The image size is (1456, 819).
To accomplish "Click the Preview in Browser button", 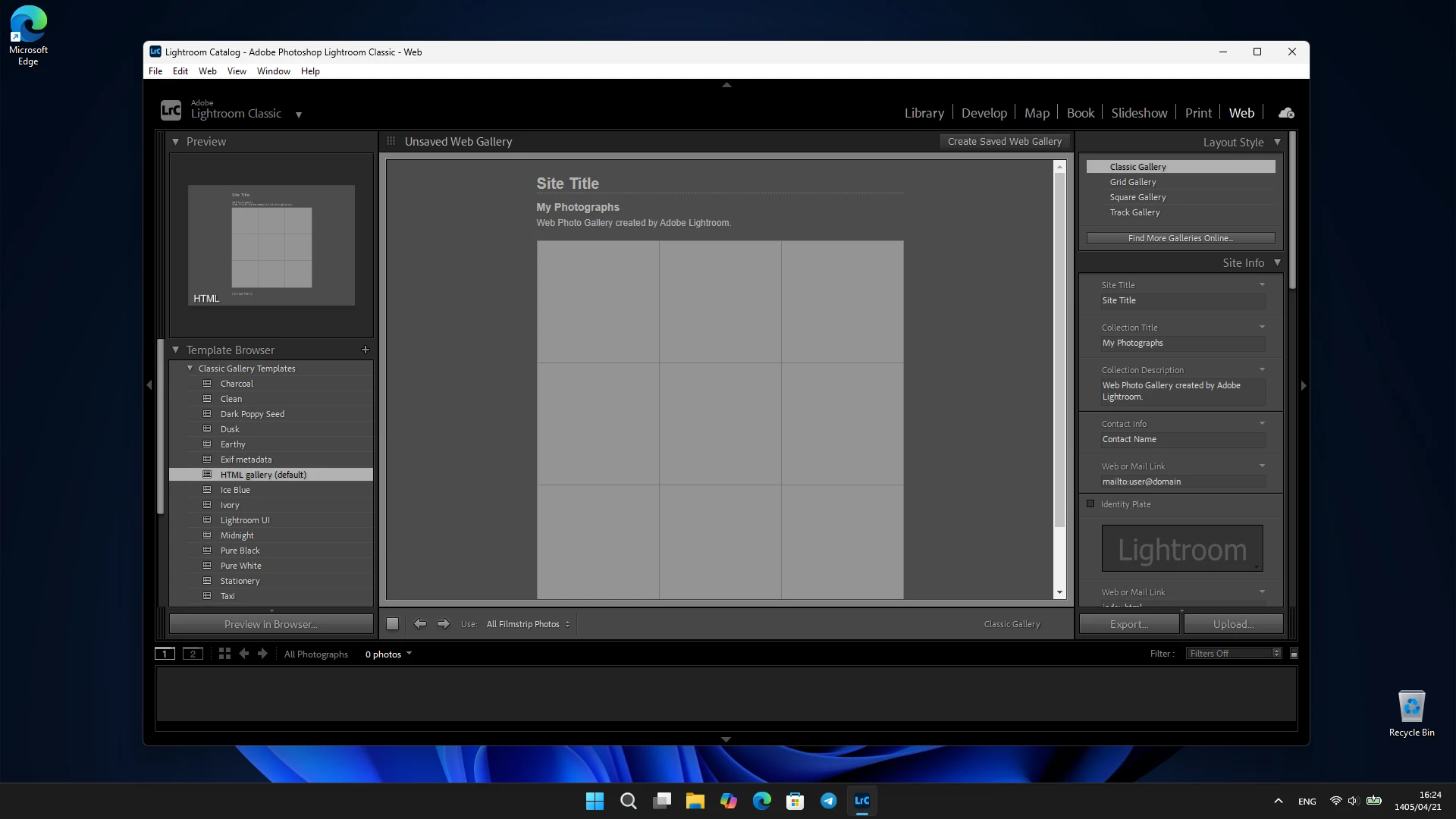I will tap(271, 624).
